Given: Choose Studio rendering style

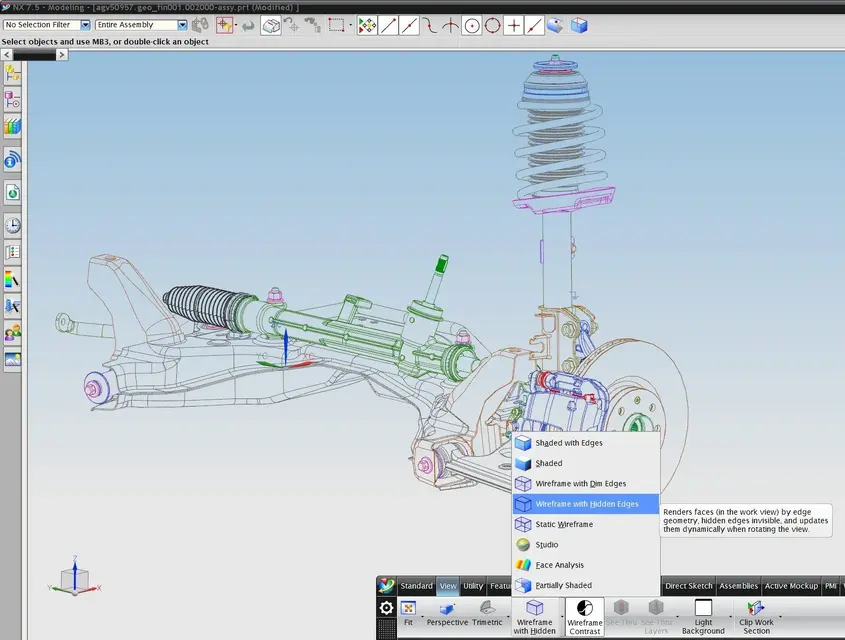Looking at the screenshot, I should pyautogui.click(x=586, y=545).
